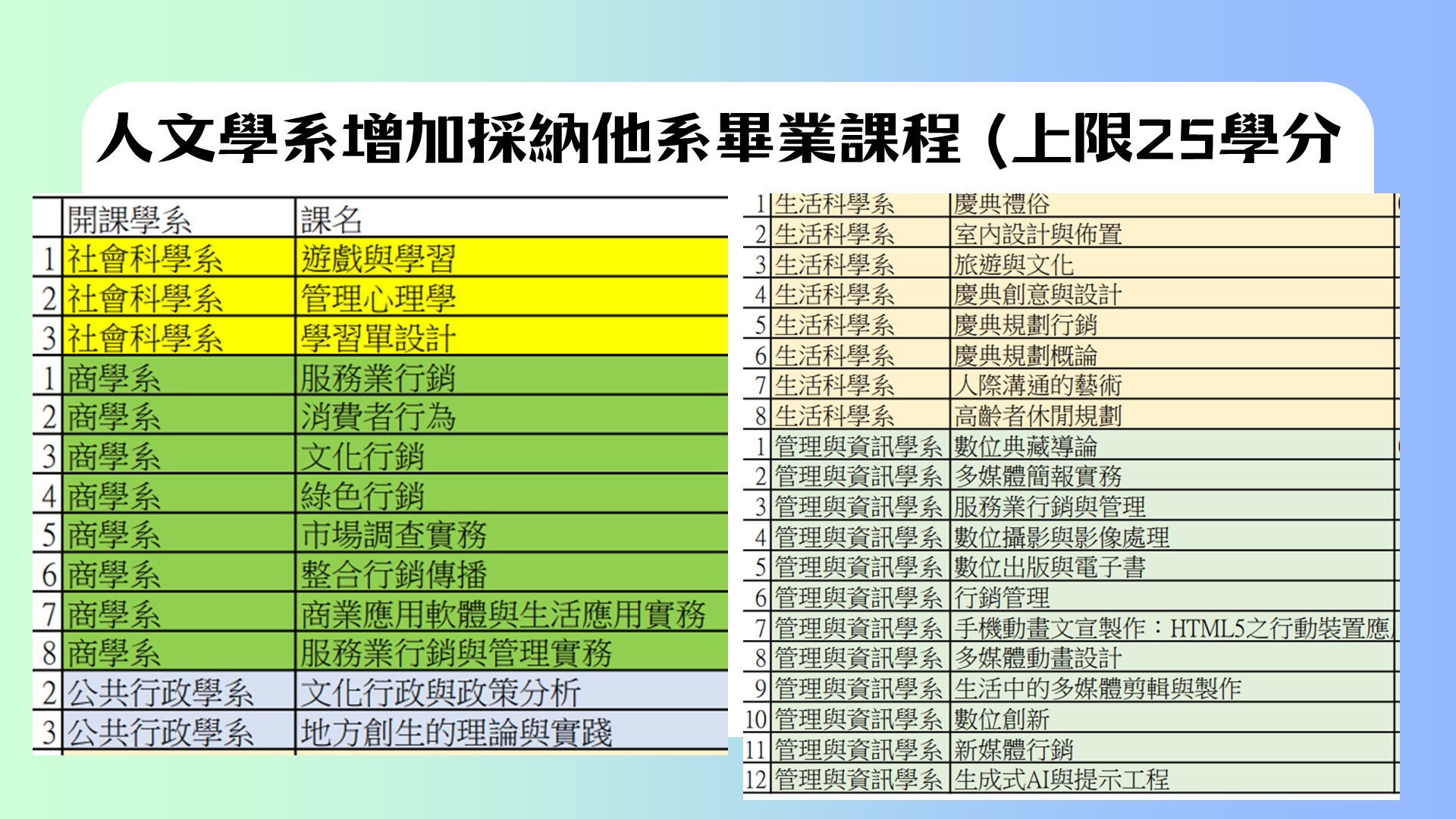Click the 數位典藏導論 course cell
The width and height of the screenshot is (1456, 819).
[1025, 446]
